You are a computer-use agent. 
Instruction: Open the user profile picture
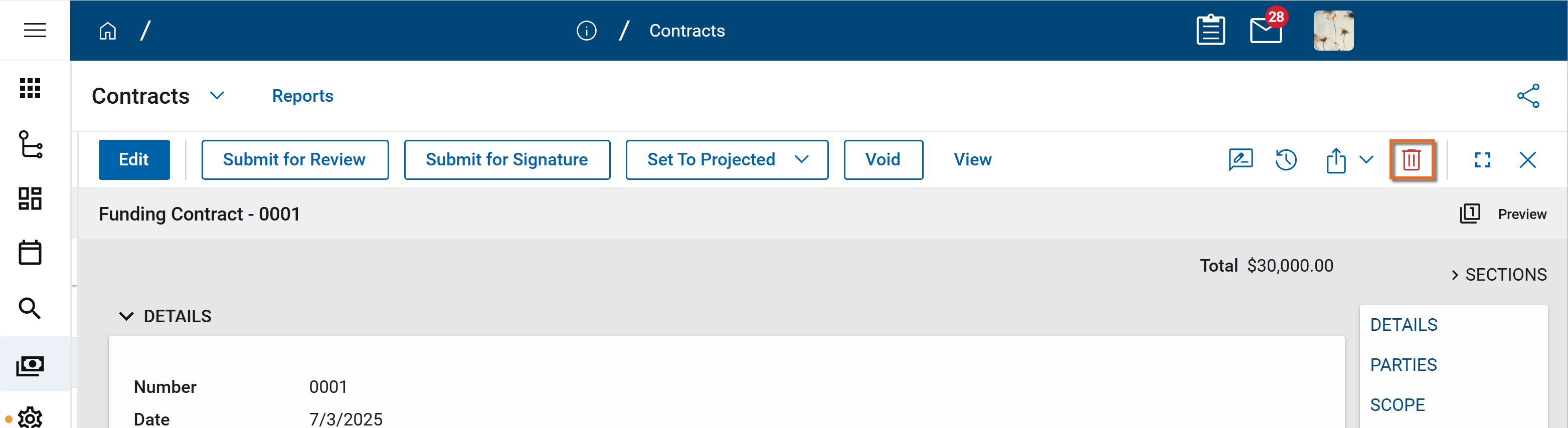coord(1333,31)
